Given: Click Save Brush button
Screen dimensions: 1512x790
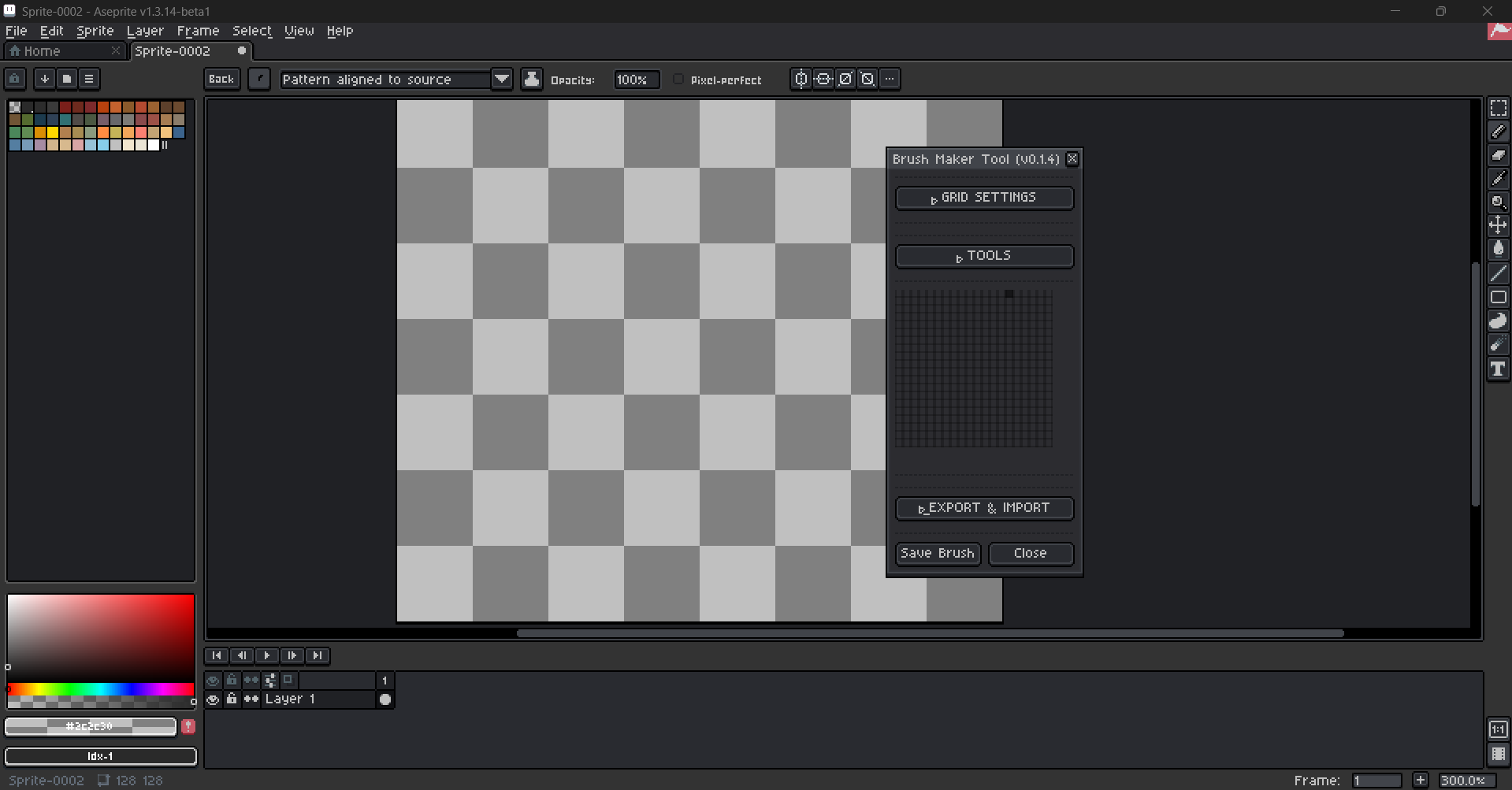Looking at the screenshot, I should click(x=938, y=554).
